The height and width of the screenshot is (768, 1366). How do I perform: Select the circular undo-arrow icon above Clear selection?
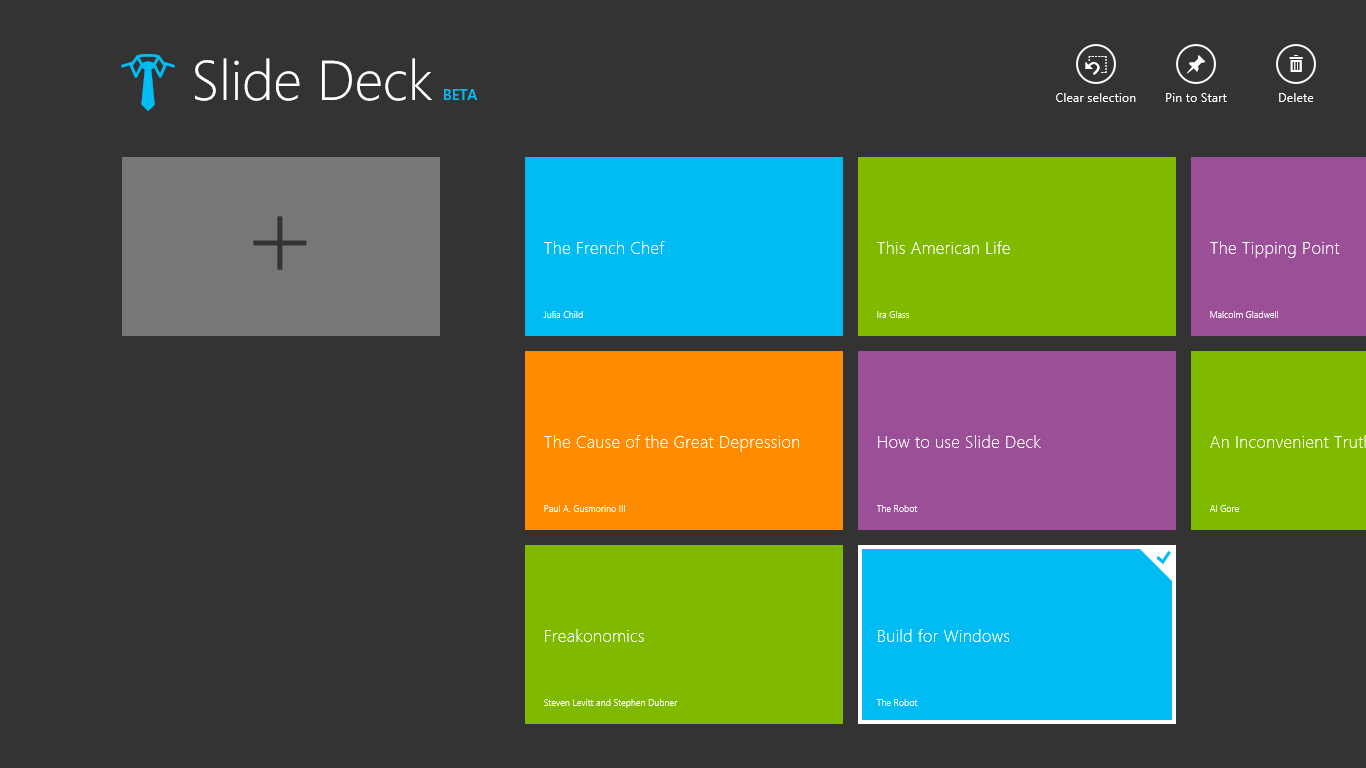click(x=1095, y=63)
